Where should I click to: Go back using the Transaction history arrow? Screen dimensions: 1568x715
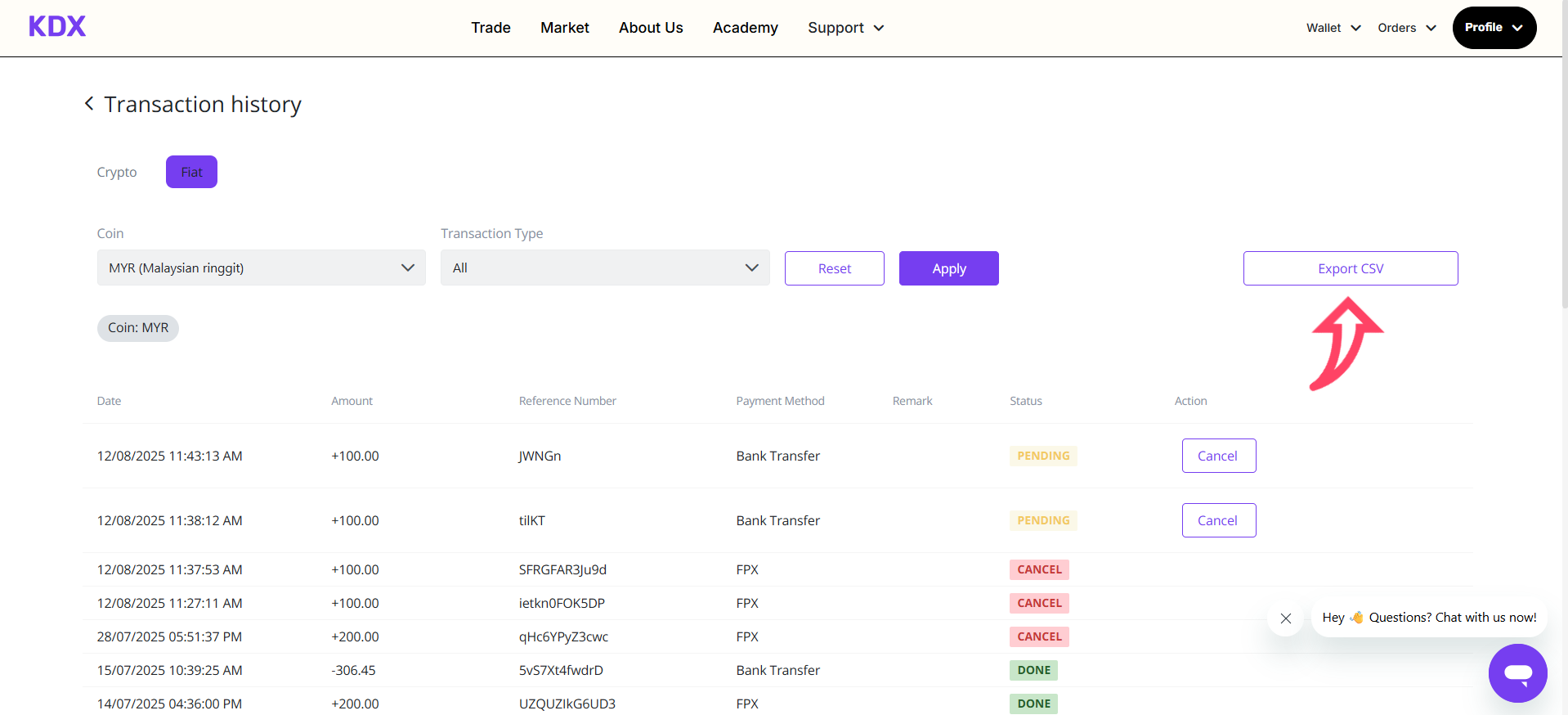coord(89,104)
